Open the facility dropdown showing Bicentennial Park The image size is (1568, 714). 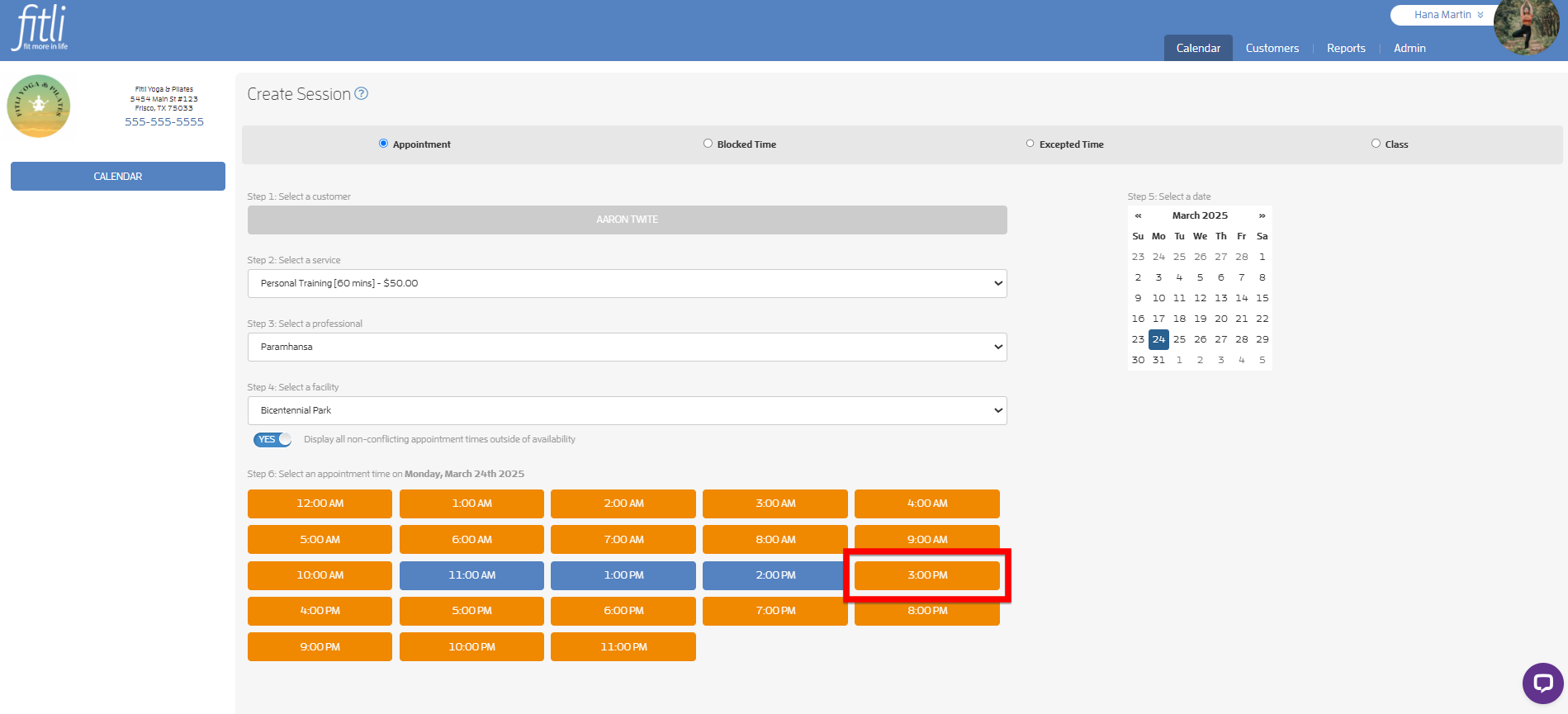click(x=628, y=410)
